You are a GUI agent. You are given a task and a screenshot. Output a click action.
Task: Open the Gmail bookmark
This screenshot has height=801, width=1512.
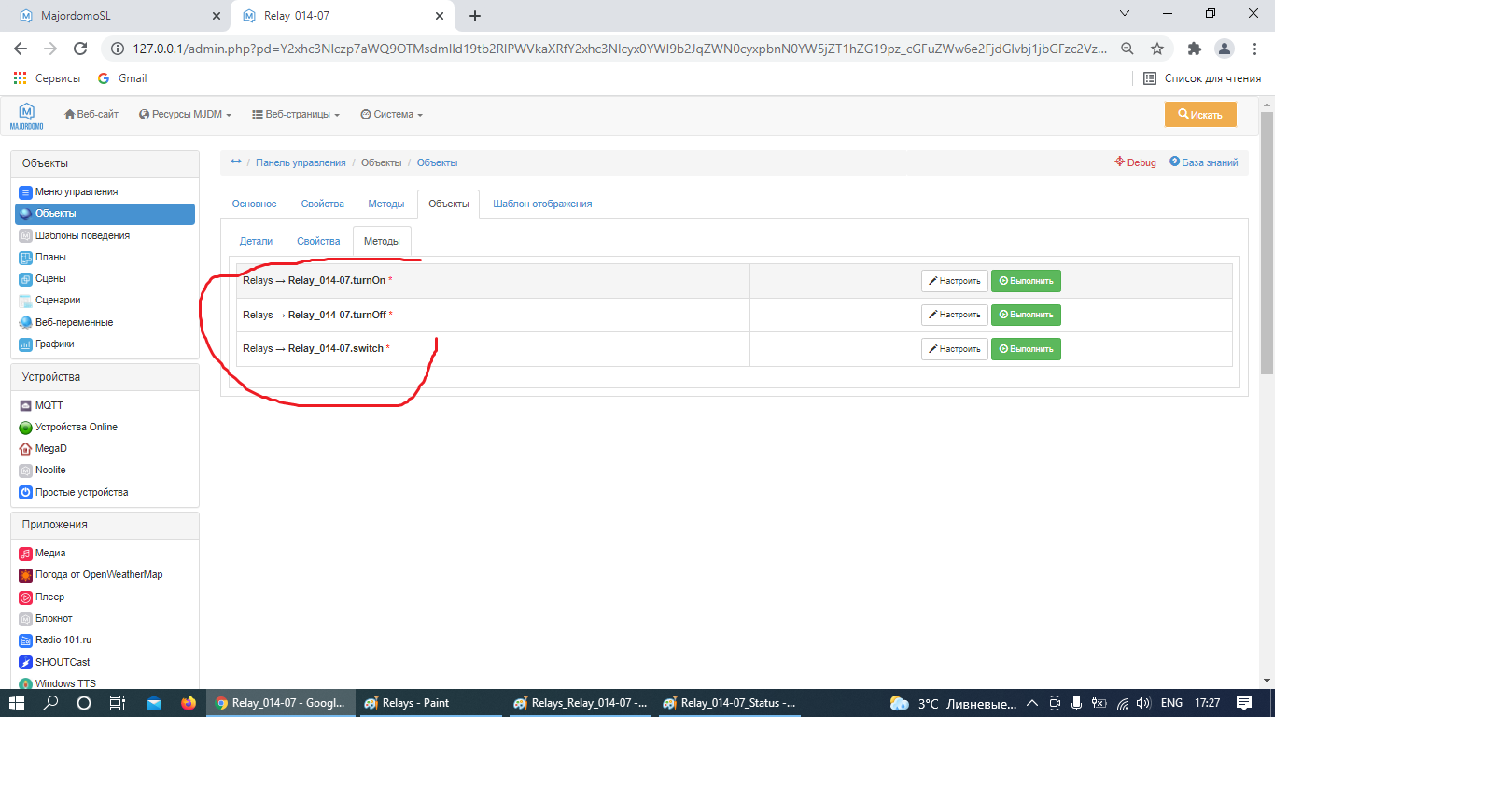(x=122, y=78)
